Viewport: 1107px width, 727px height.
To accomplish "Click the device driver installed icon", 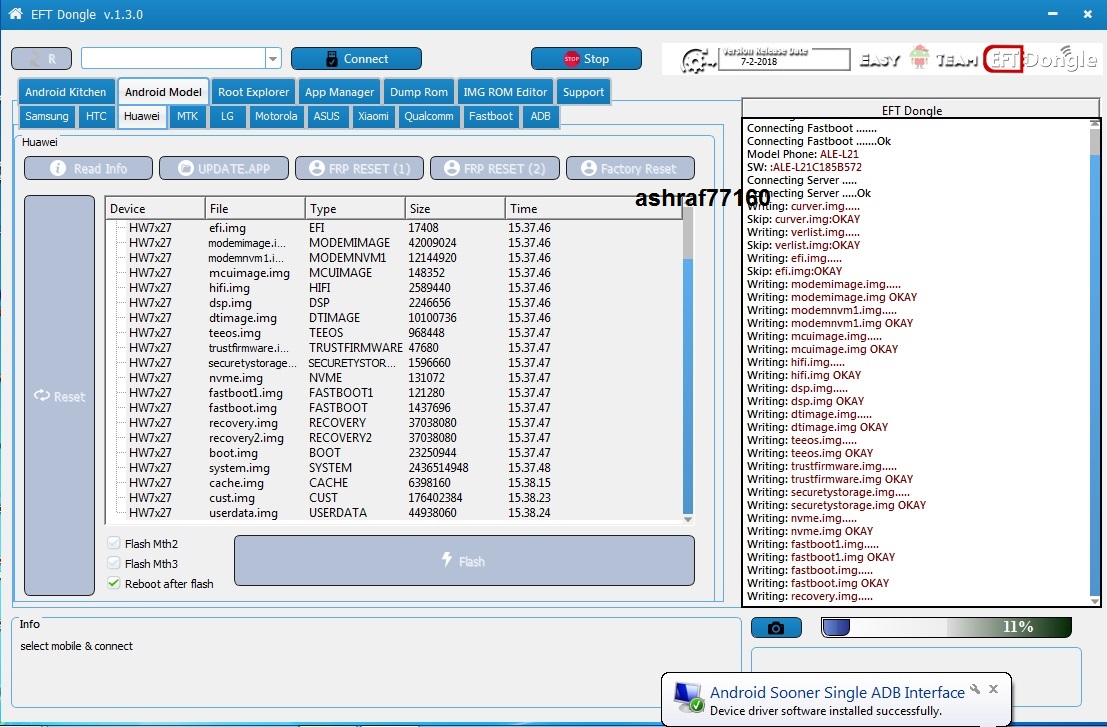I will [x=688, y=697].
